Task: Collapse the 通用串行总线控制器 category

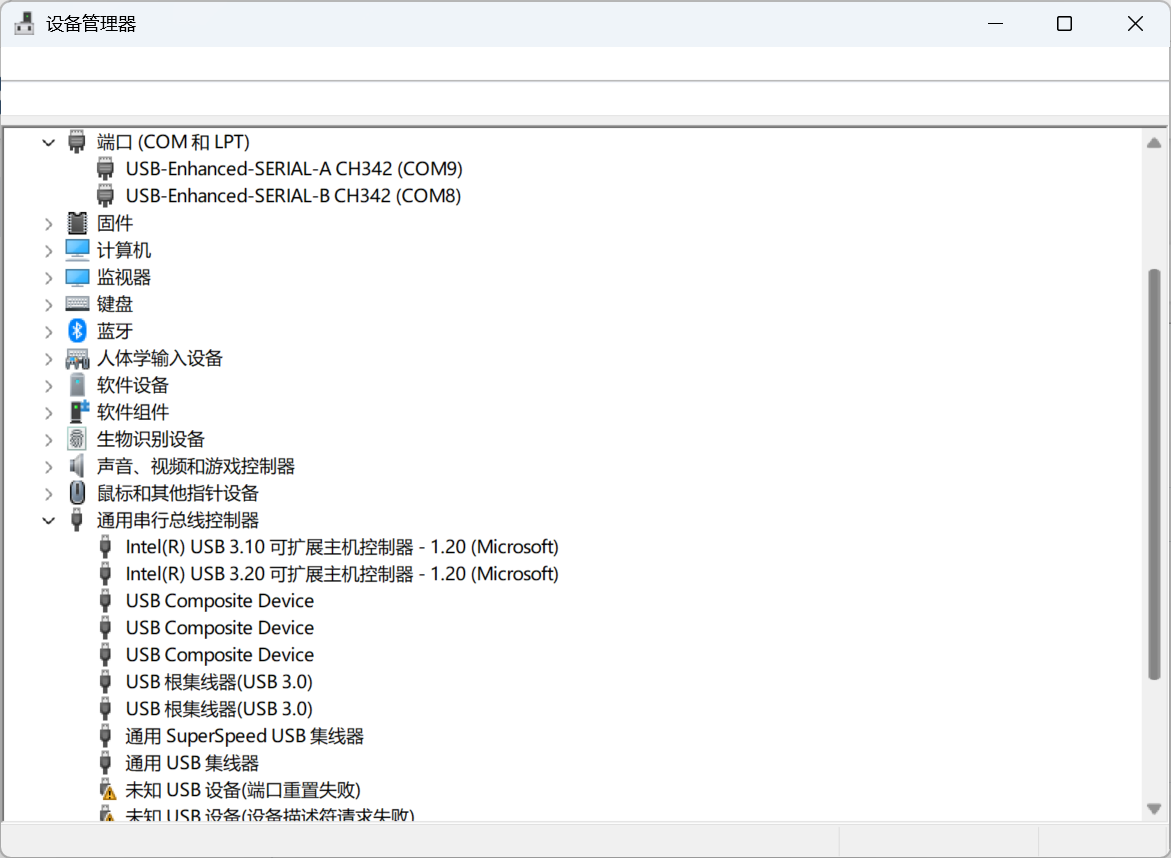Action: point(48,520)
